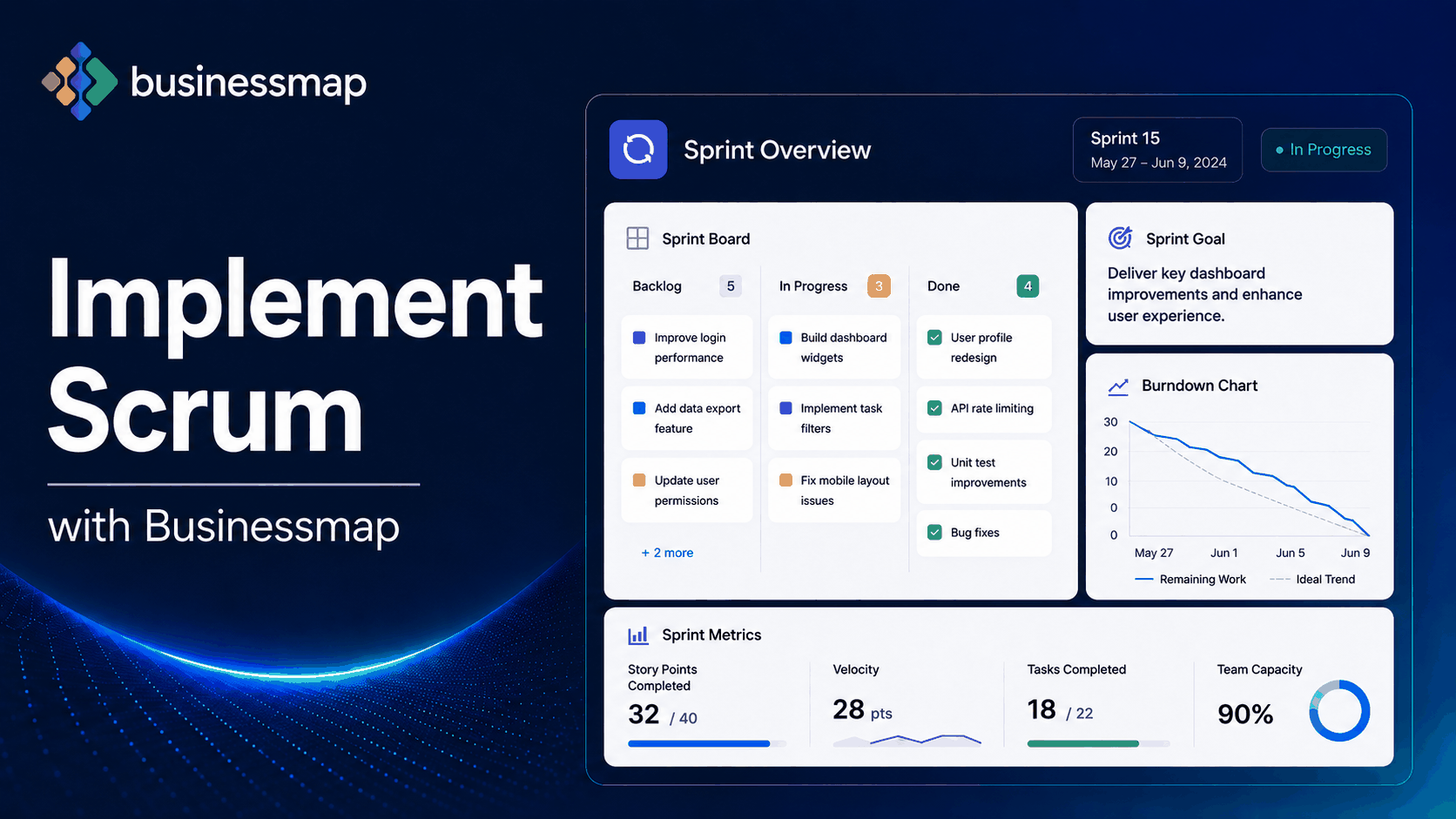Click the Sprint Metrics heading
The width and height of the screenshot is (1456, 819).
[x=711, y=635]
